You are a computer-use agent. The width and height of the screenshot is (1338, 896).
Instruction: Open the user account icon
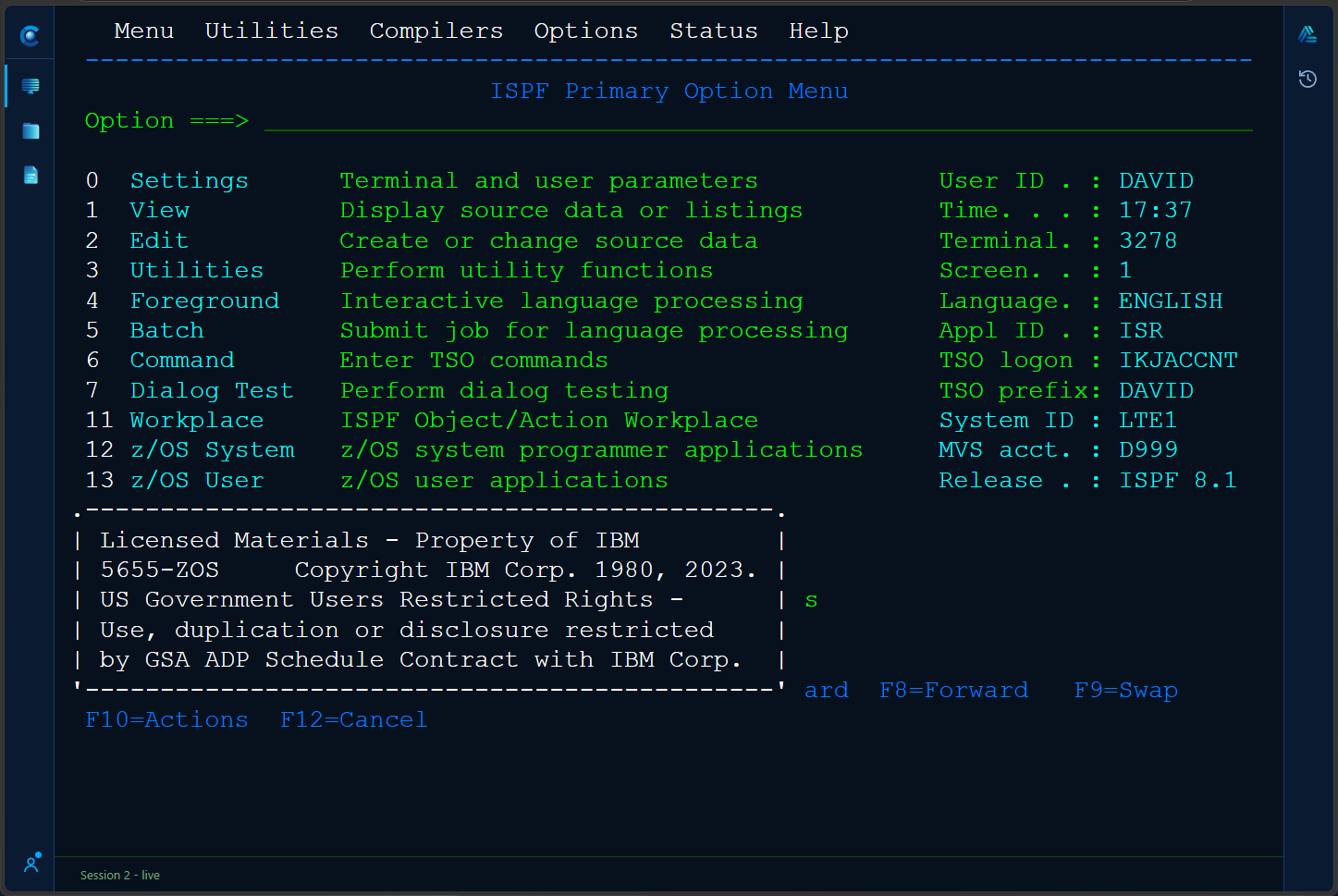[32, 863]
